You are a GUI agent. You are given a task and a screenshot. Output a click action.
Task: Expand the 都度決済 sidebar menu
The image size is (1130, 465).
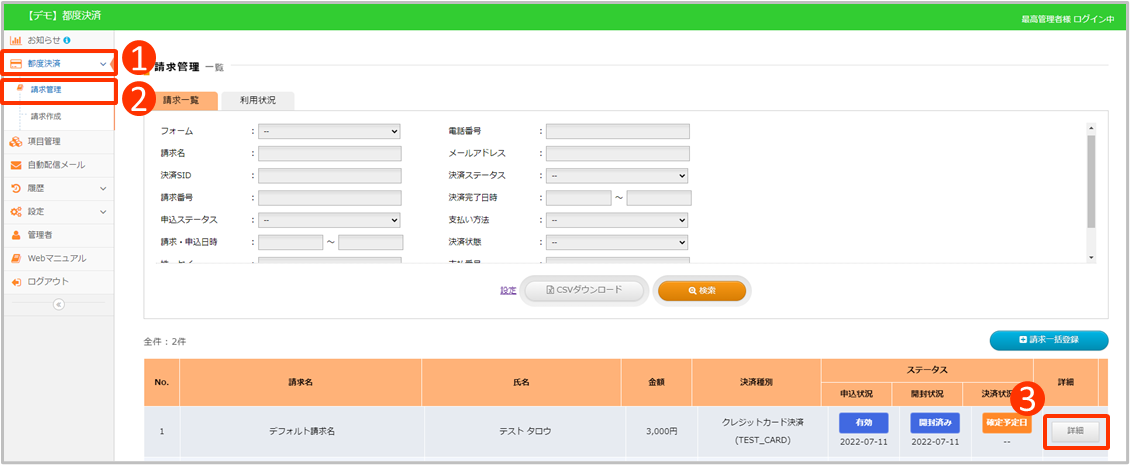[x=58, y=64]
